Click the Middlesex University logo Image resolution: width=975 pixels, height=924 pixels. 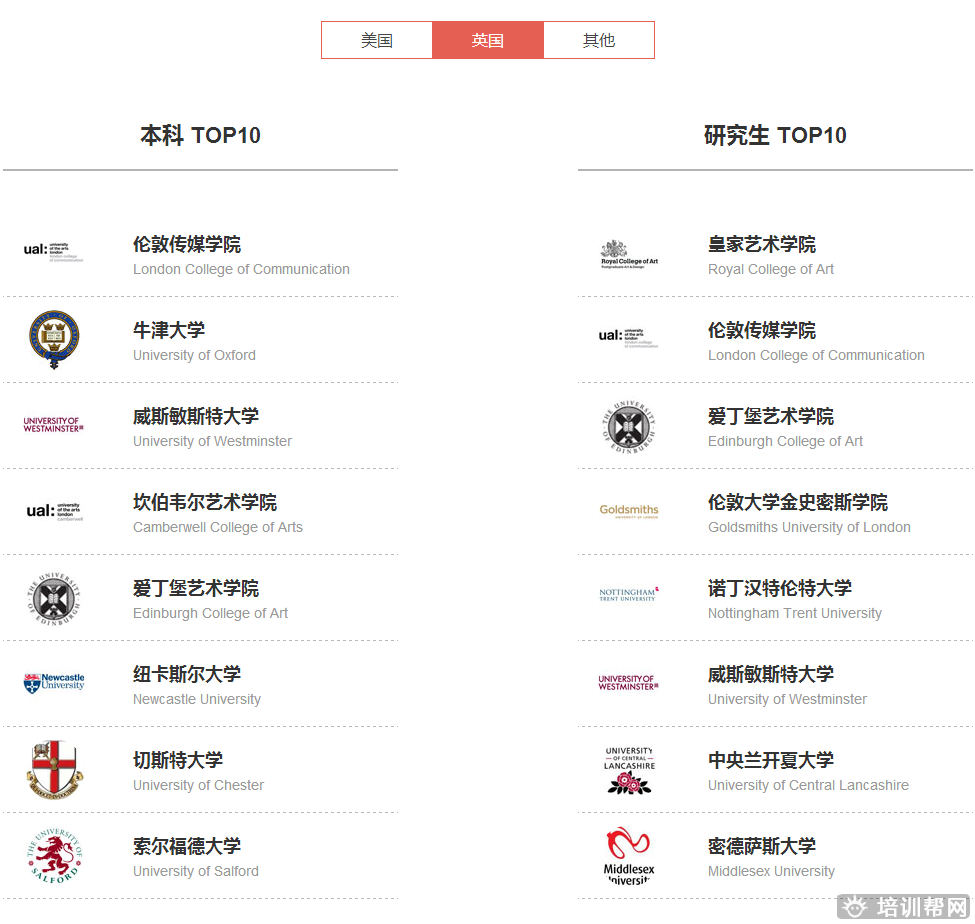click(x=629, y=856)
